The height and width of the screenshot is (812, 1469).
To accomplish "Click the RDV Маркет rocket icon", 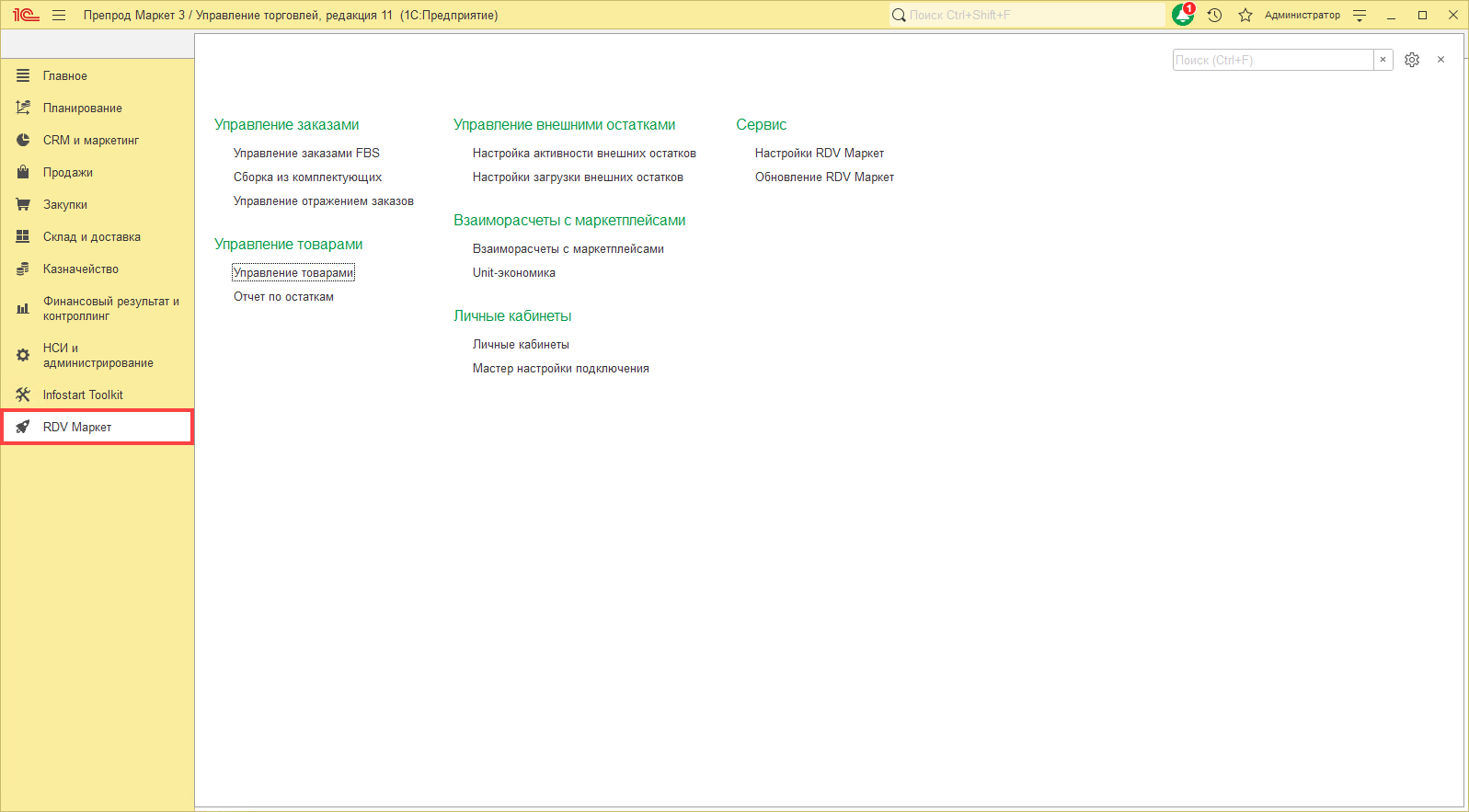I will click(x=23, y=427).
